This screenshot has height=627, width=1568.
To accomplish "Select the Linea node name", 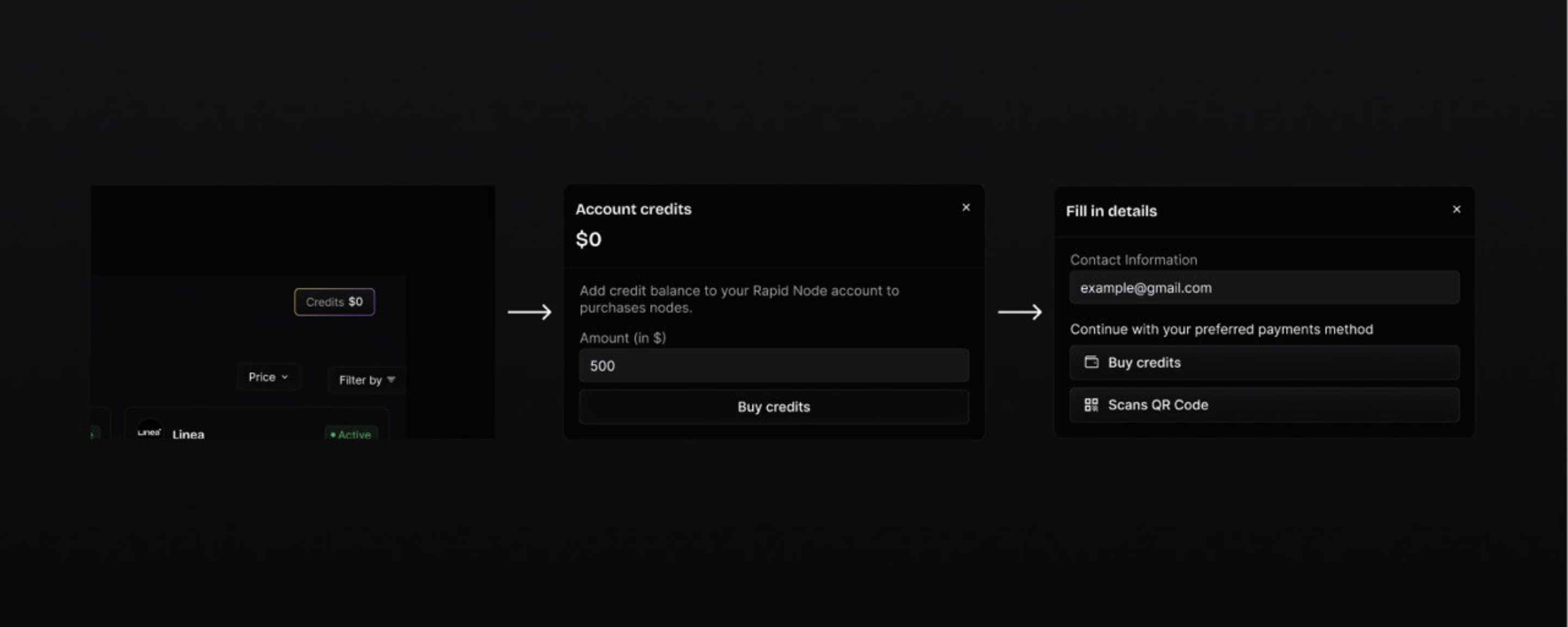I will [188, 434].
